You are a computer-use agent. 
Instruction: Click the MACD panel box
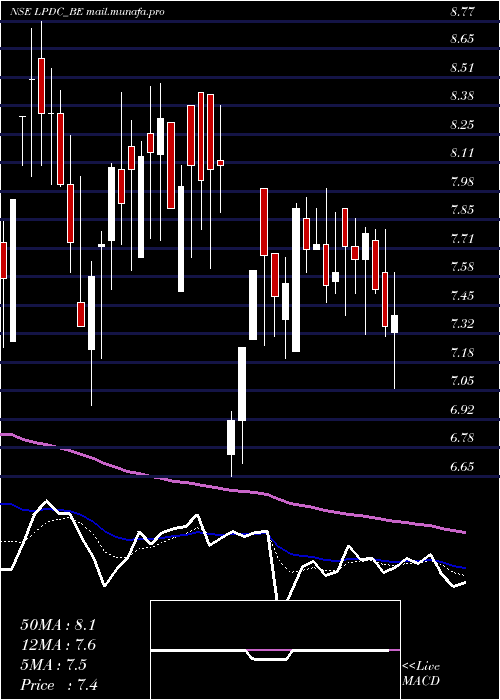275,650
